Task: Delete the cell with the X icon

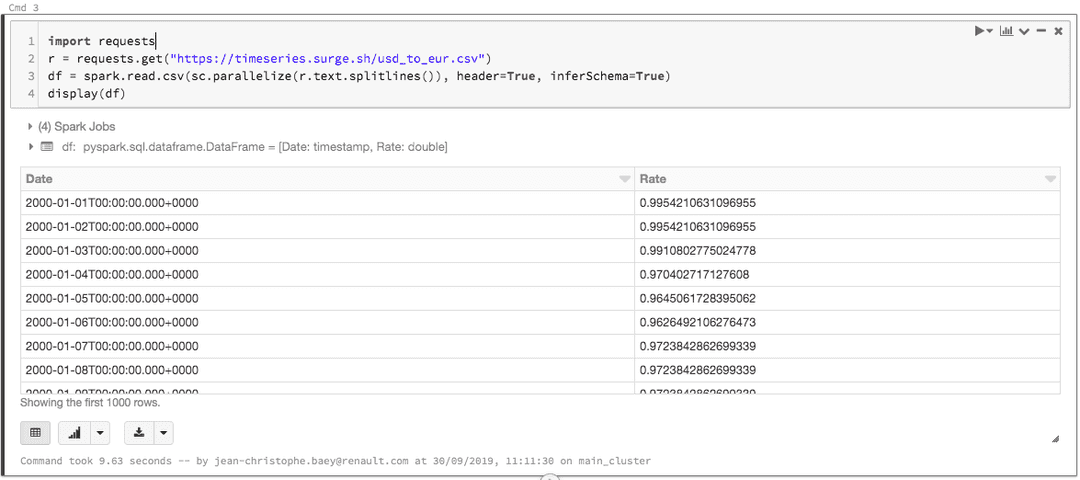Action: (1058, 32)
